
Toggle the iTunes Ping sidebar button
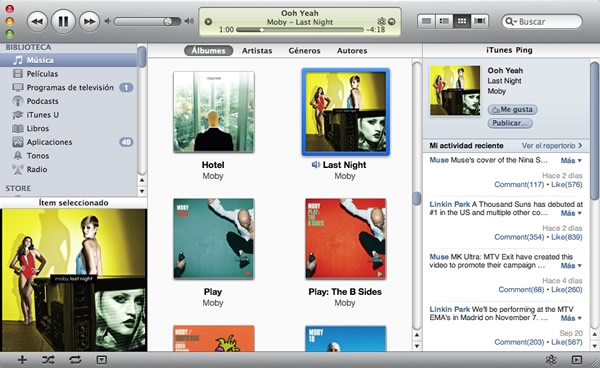pyautogui.click(x=577, y=360)
